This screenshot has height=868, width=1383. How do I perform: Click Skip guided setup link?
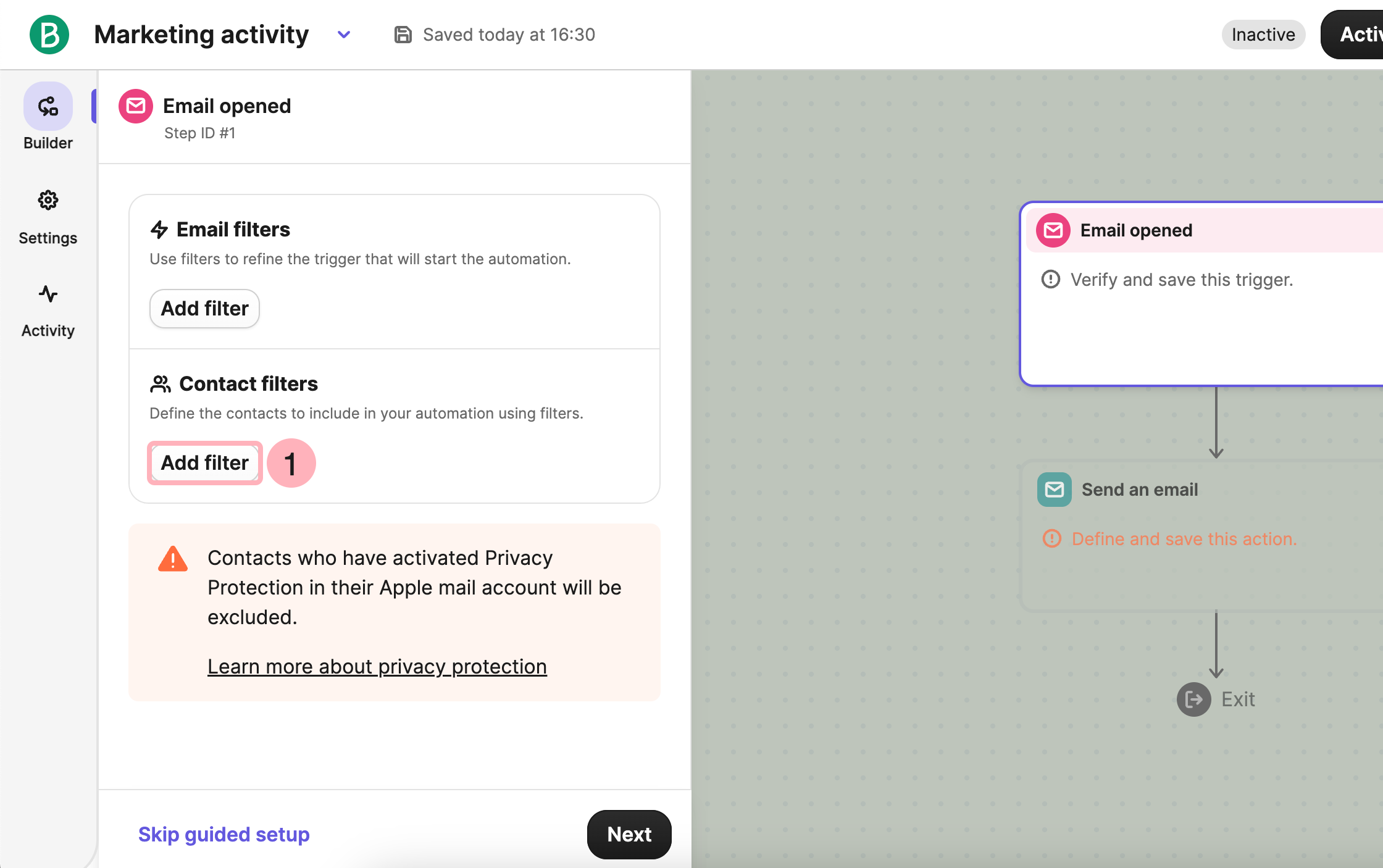pyautogui.click(x=224, y=835)
